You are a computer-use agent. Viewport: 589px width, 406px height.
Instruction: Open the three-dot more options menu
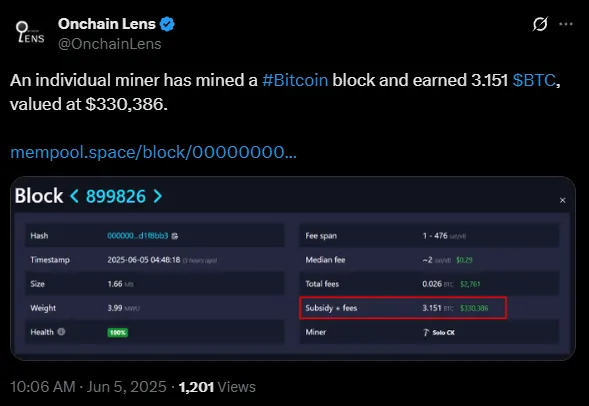[566, 24]
